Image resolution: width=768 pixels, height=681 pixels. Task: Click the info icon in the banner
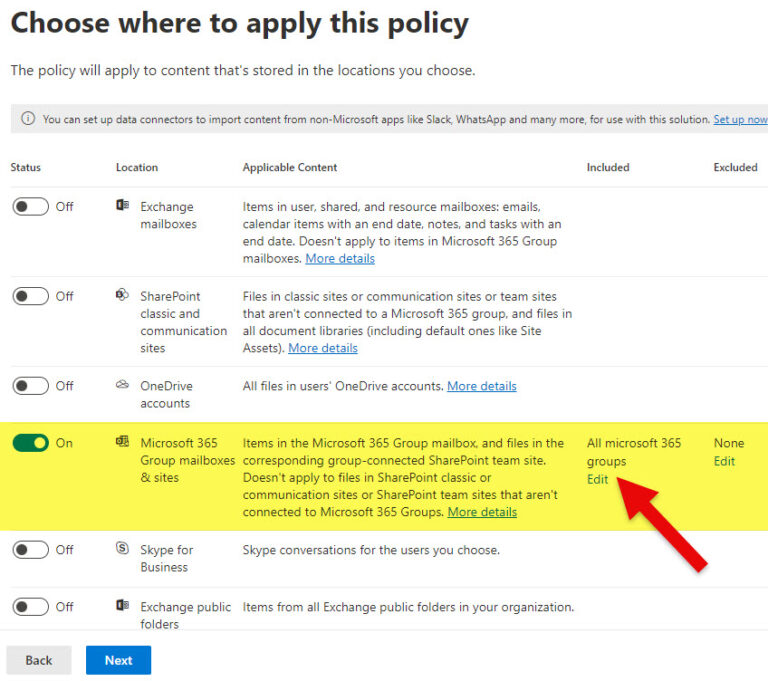[x=28, y=119]
